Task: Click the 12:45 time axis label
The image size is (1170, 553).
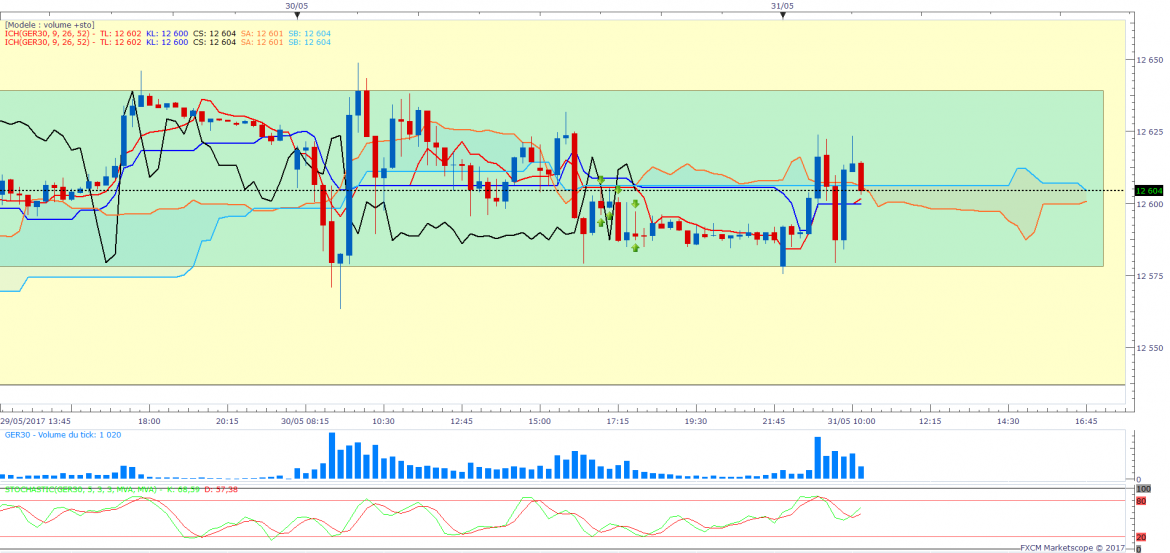Action: (x=462, y=422)
